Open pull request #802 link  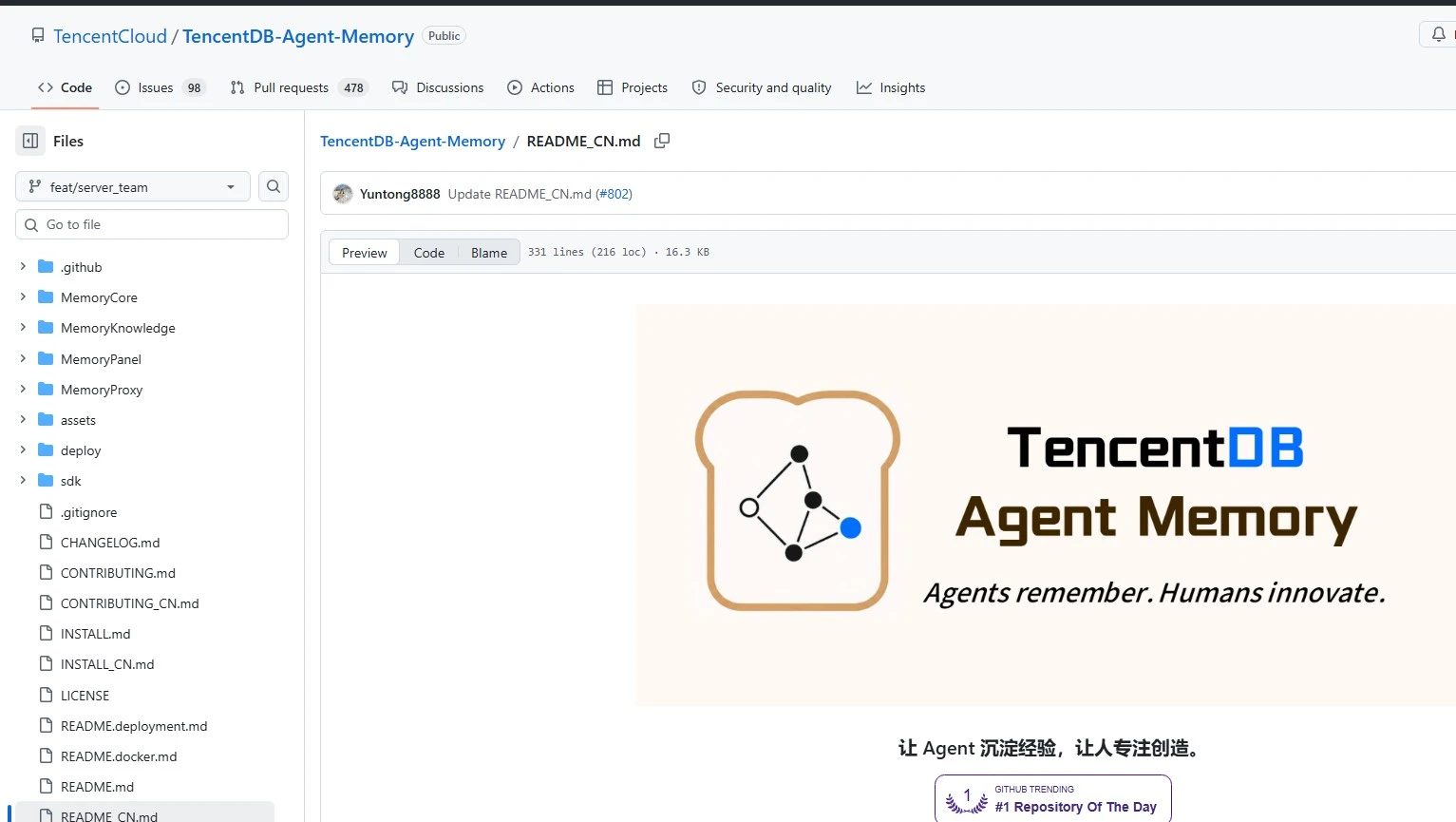(614, 194)
